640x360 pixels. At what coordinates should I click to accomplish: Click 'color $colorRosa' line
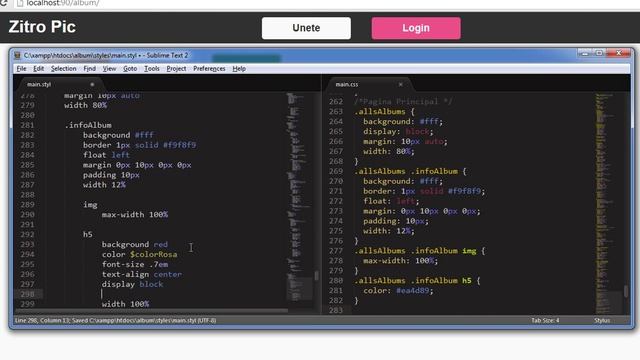[x=140, y=254]
